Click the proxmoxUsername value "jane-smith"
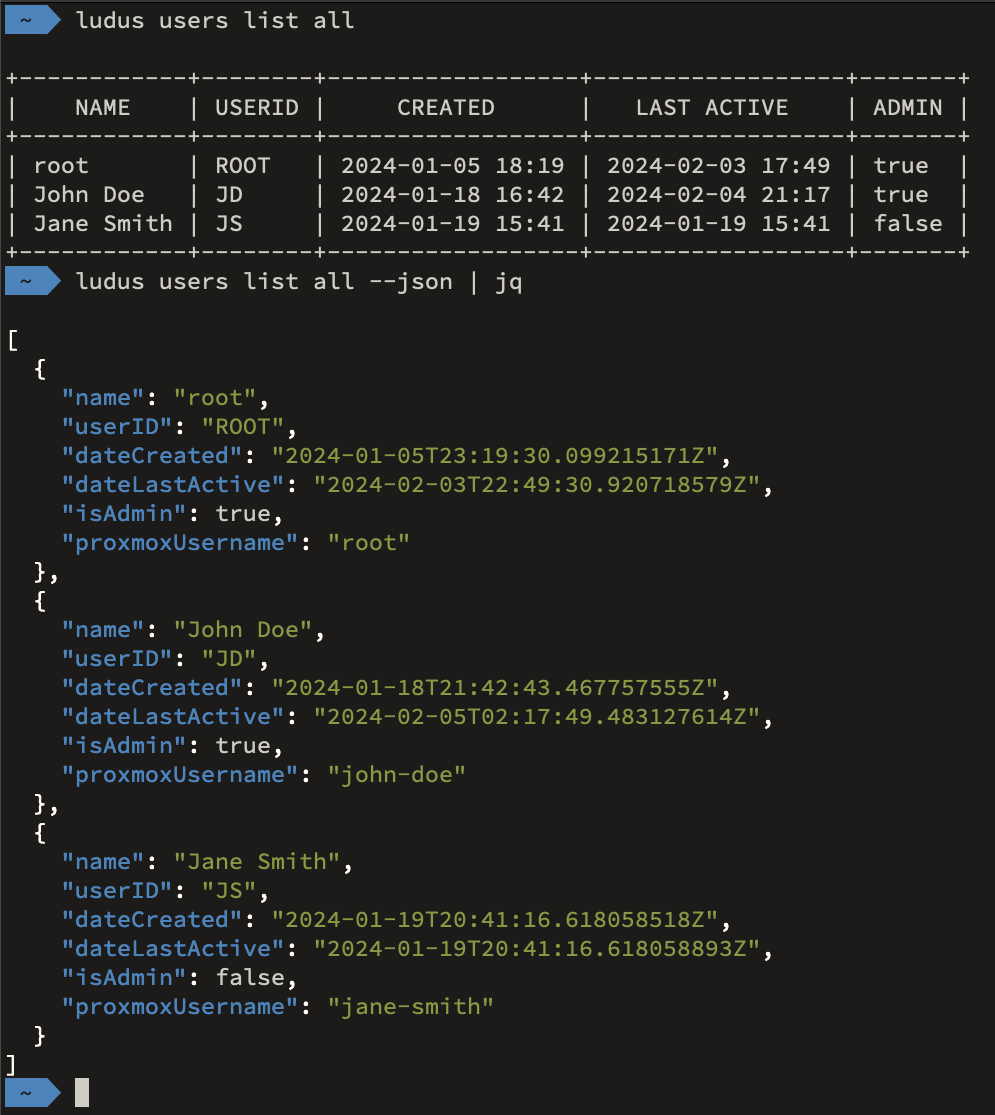This screenshot has width=995, height=1115. (x=410, y=1007)
